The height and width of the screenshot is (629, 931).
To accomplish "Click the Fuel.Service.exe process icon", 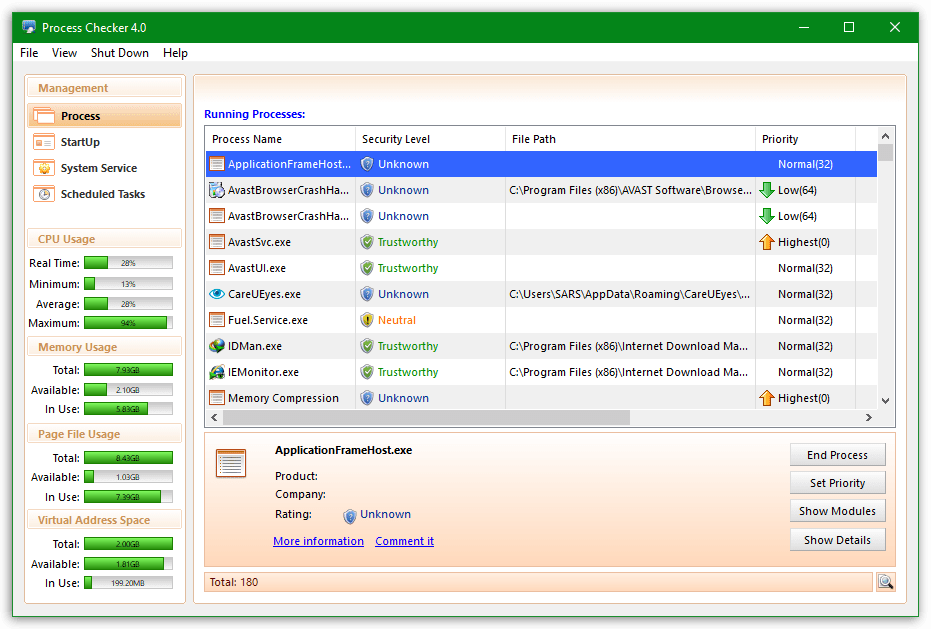I will point(217,320).
